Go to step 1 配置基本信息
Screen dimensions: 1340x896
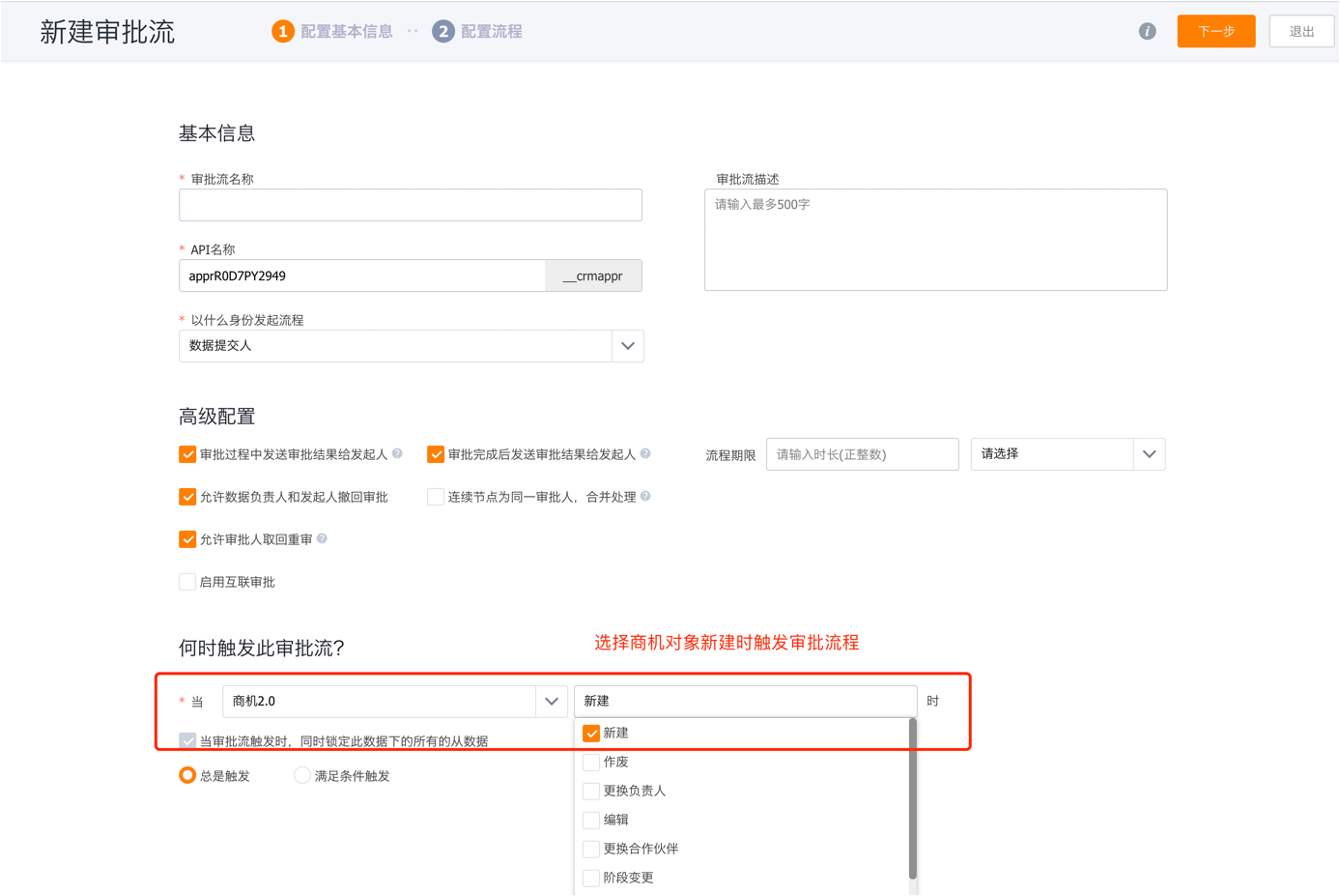[x=333, y=32]
